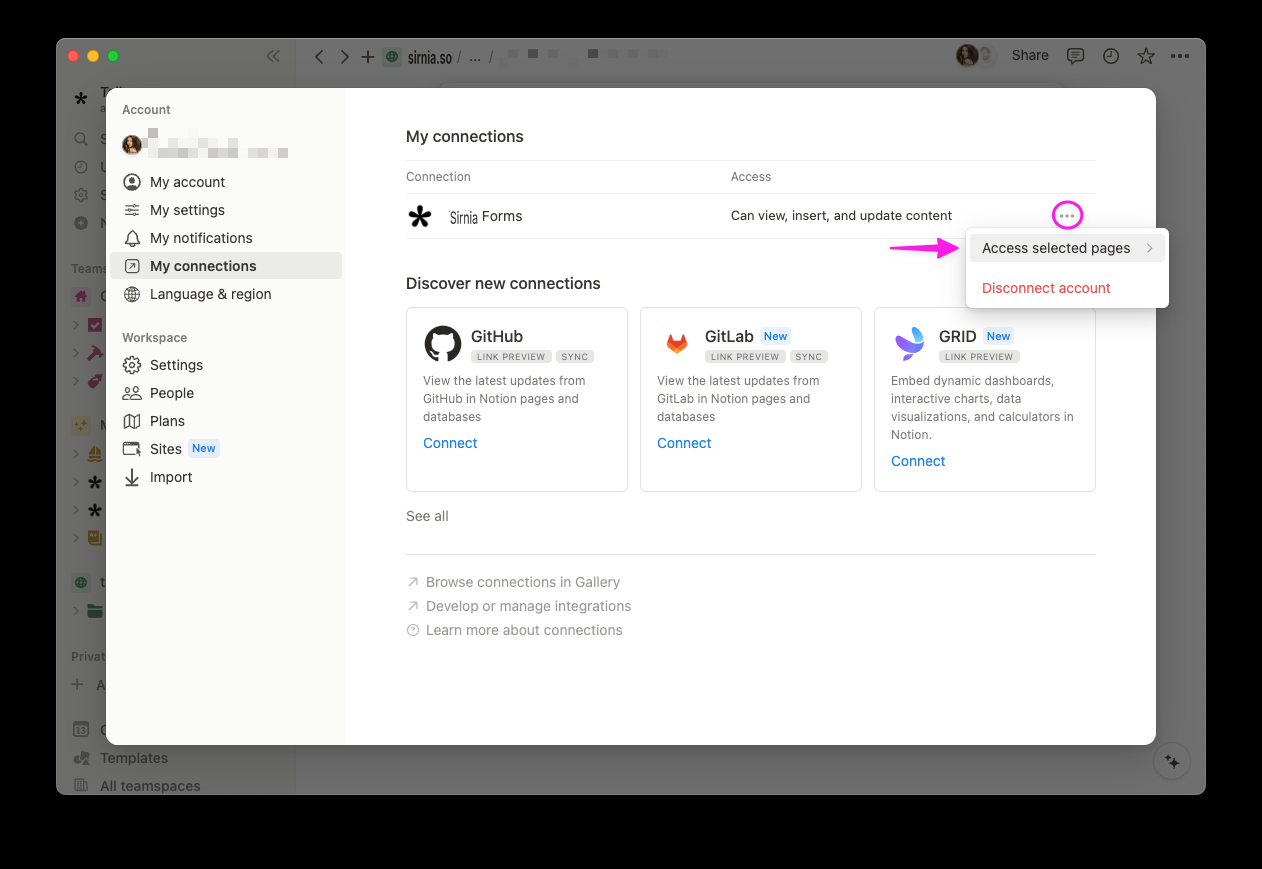Click the Sirnia Forms asterisk icon
The height and width of the screenshot is (869, 1262).
click(x=420, y=216)
